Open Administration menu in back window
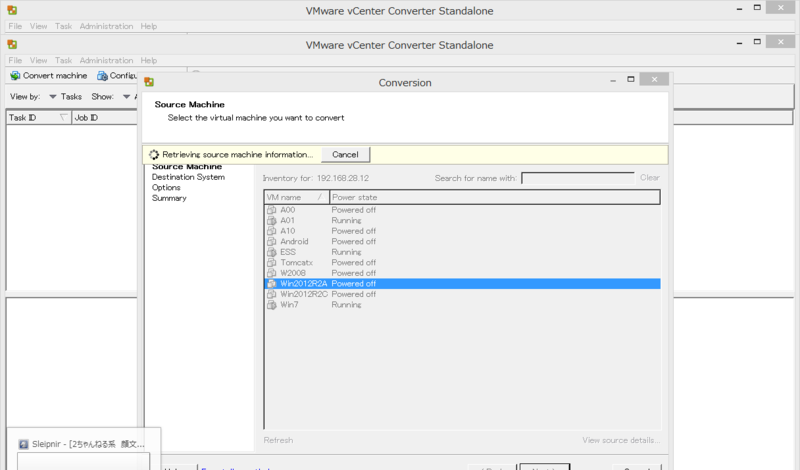 coord(106,26)
